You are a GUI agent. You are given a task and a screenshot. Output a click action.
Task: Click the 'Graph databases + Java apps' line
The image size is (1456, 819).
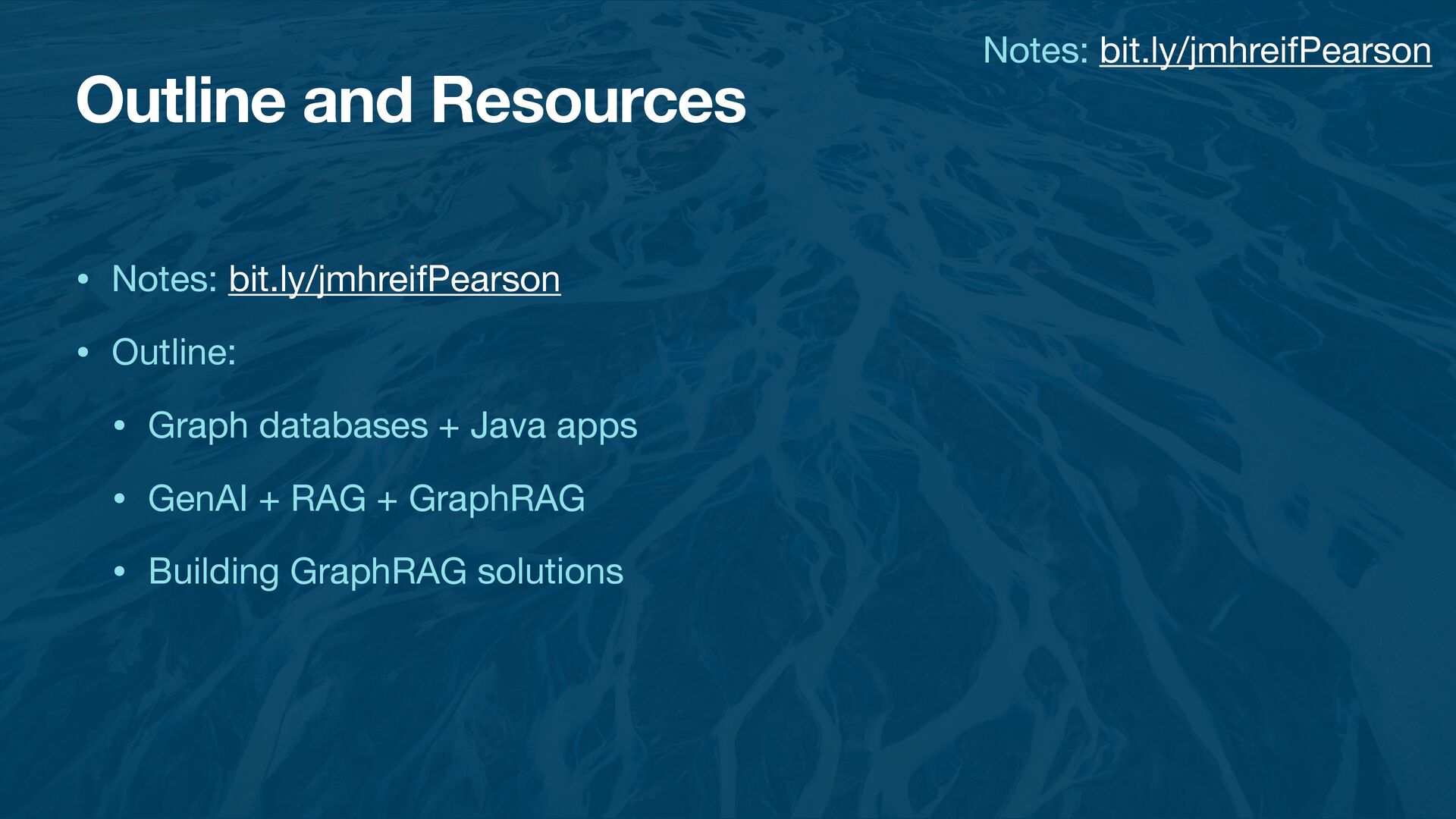pos(392,425)
